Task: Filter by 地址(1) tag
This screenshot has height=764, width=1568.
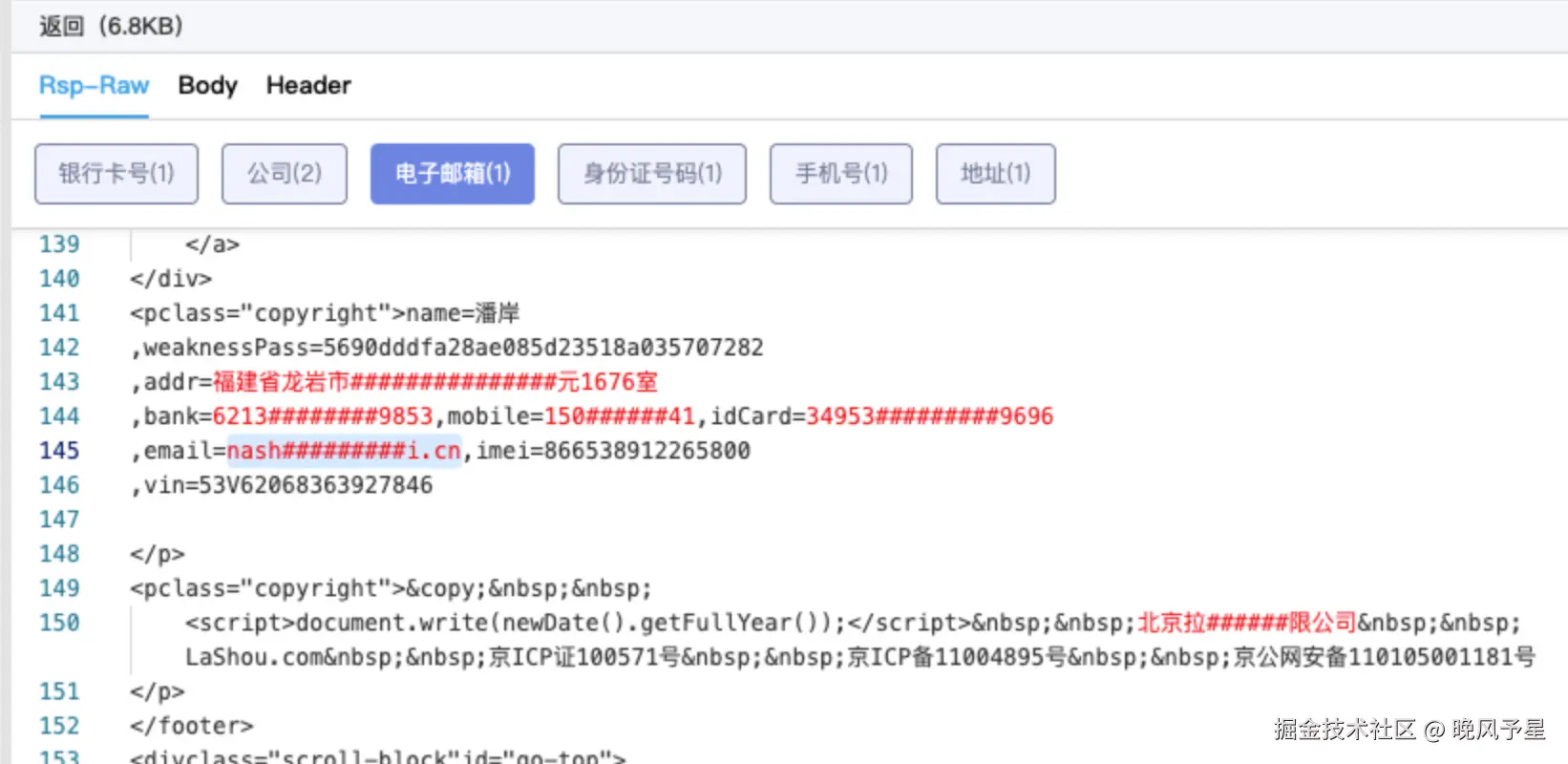Action: 996,174
